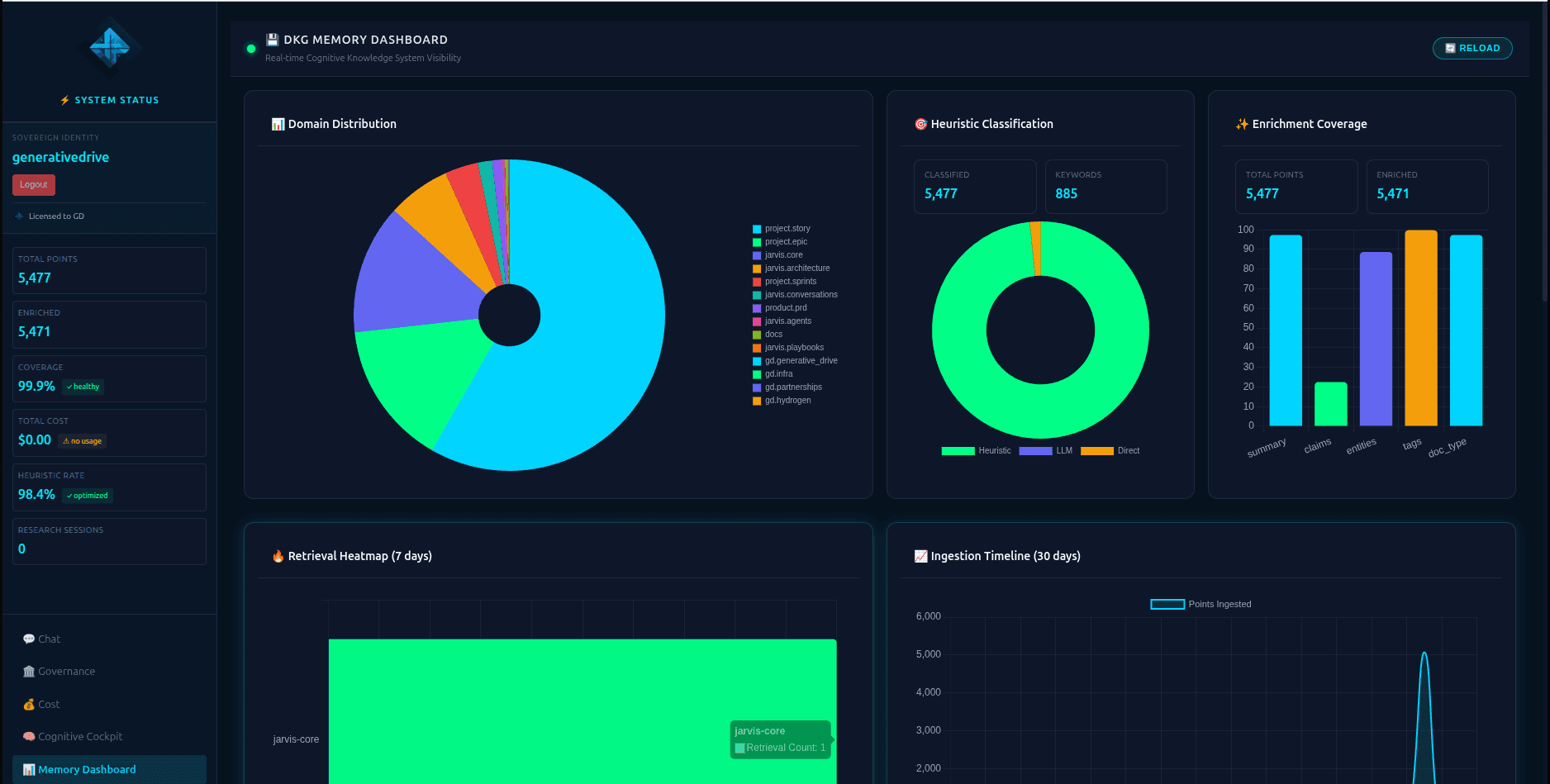Click the green live status indicator dot
This screenshot has width=1550, height=784.
pos(251,49)
